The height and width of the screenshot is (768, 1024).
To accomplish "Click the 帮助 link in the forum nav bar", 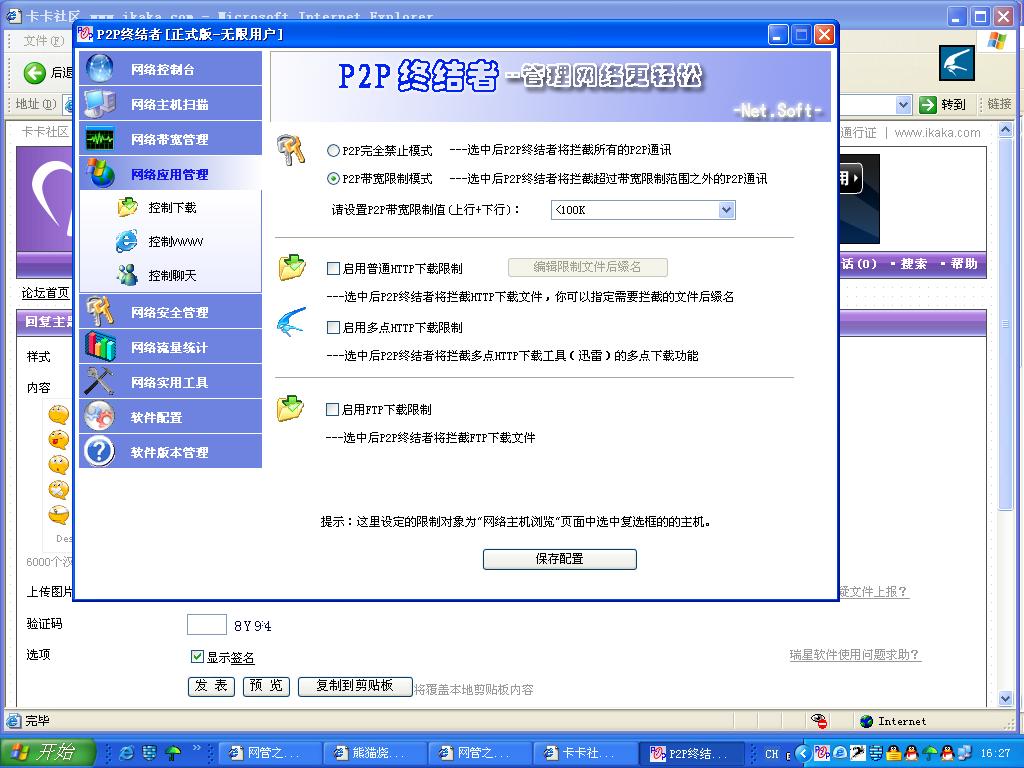I will [x=963, y=264].
